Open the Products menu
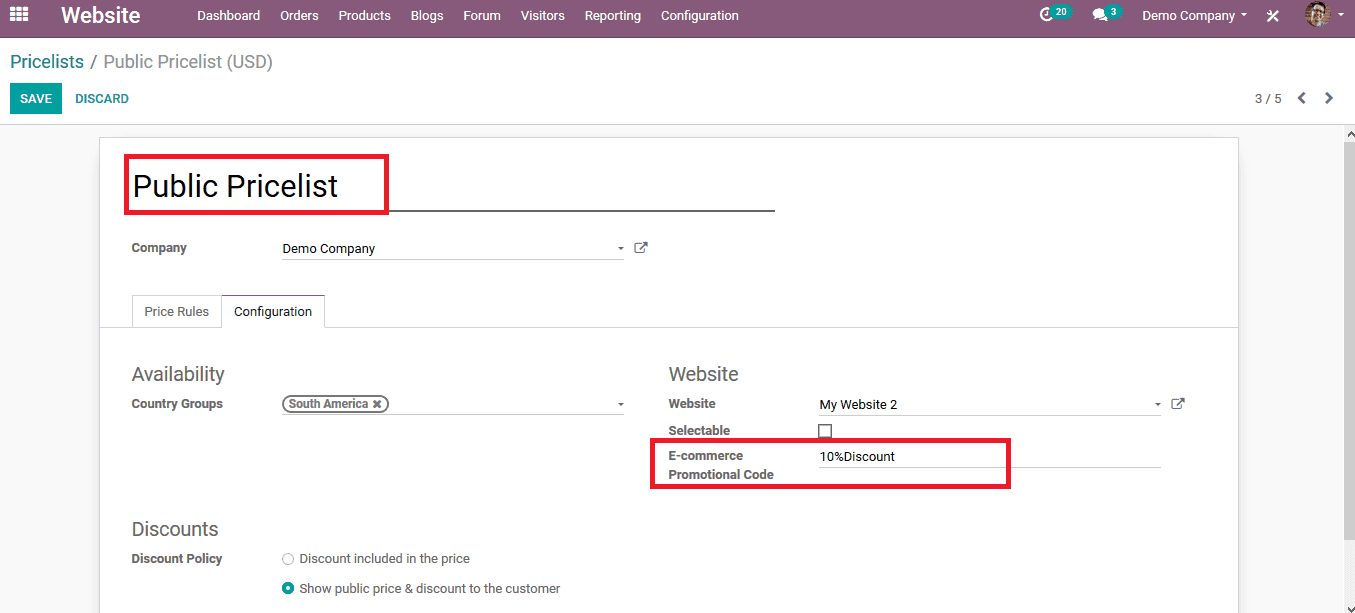This screenshot has height=613, width=1355. pyautogui.click(x=364, y=16)
